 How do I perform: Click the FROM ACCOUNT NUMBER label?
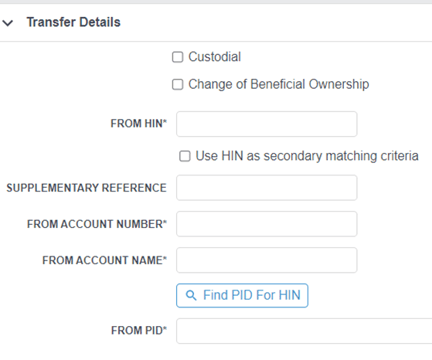pyautogui.click(x=97, y=224)
